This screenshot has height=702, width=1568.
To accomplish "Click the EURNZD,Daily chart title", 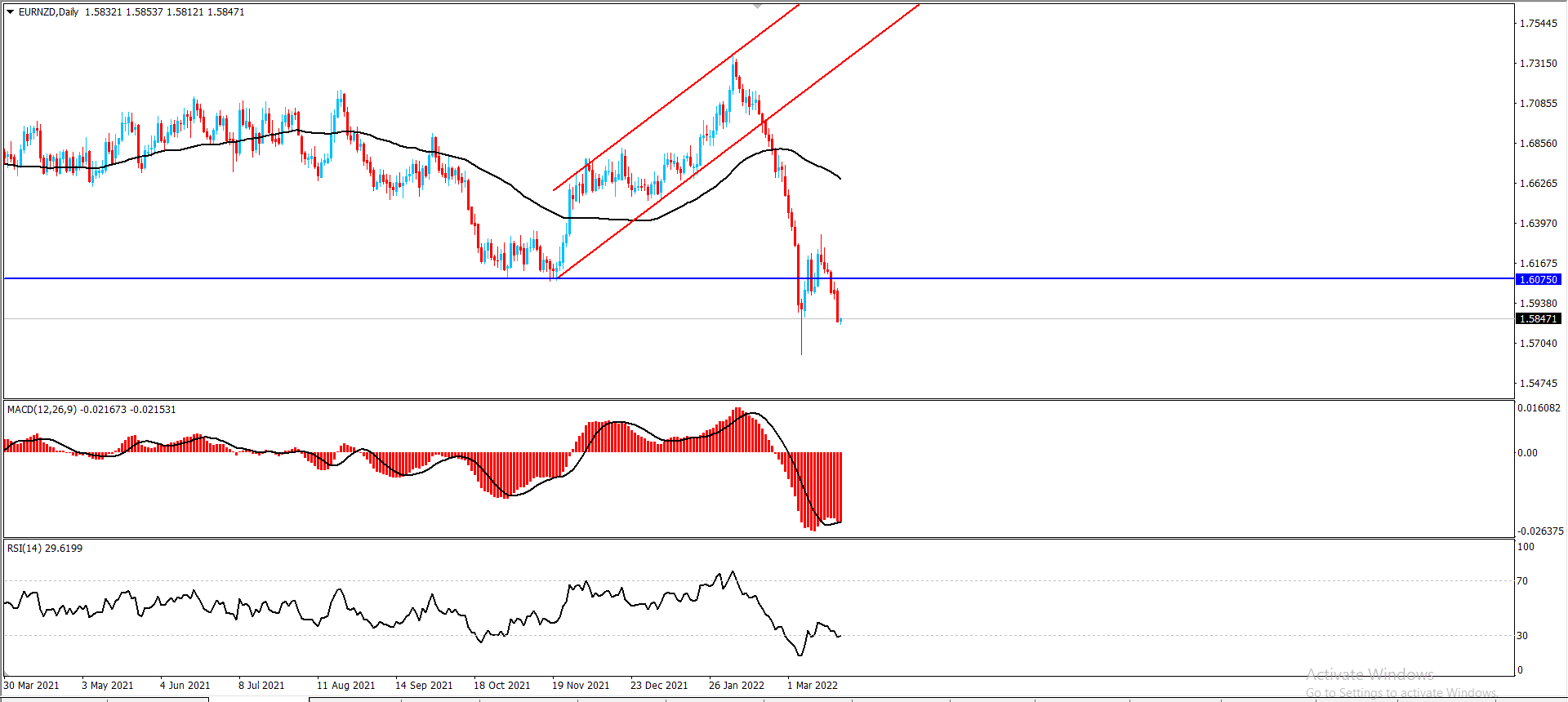I will coord(48,12).
